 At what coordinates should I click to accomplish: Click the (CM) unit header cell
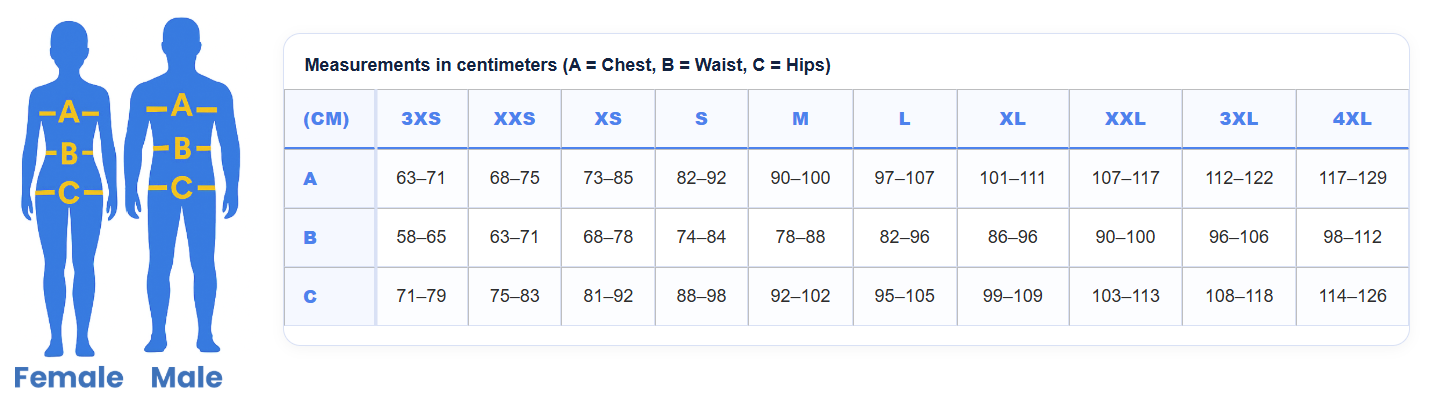tap(326, 119)
